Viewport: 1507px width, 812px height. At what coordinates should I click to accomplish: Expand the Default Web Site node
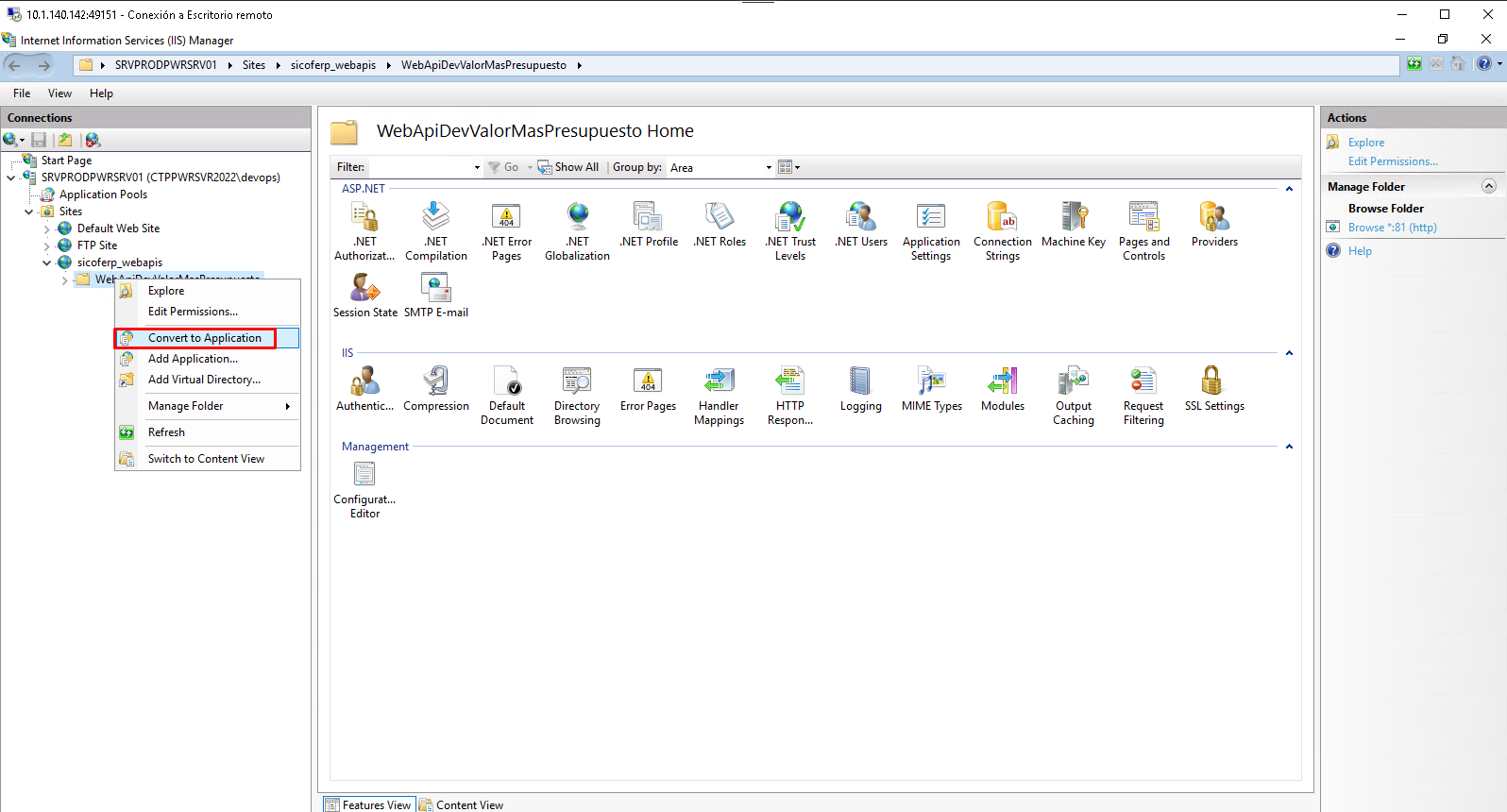pyautogui.click(x=47, y=228)
